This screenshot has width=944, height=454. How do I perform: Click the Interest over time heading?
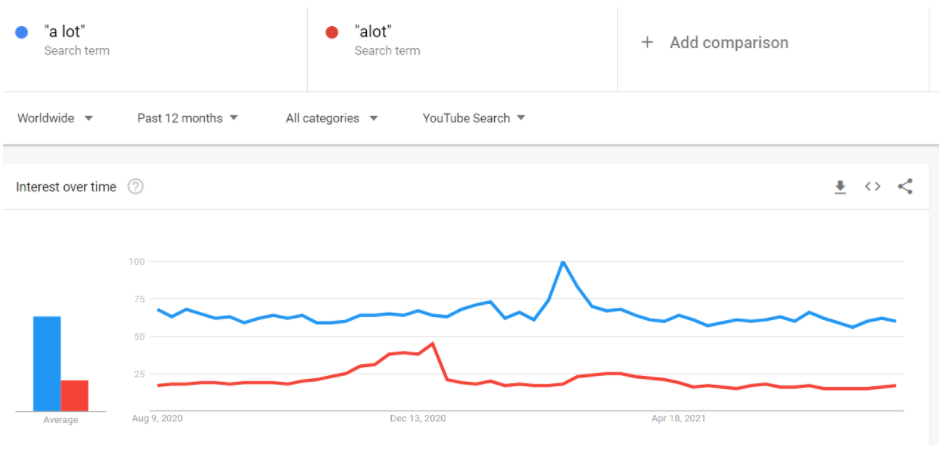coord(66,187)
